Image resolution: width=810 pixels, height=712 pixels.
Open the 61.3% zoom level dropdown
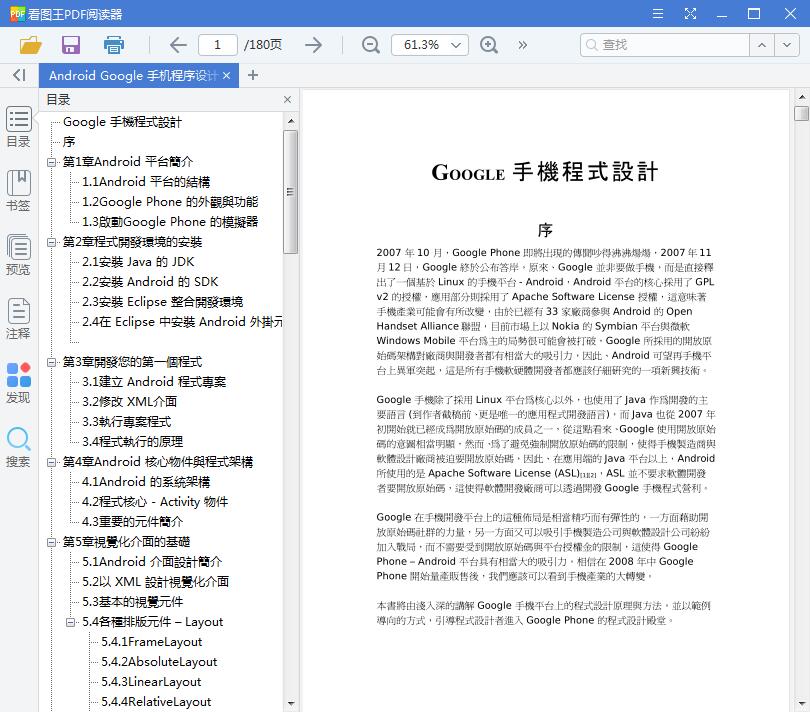tap(429, 45)
